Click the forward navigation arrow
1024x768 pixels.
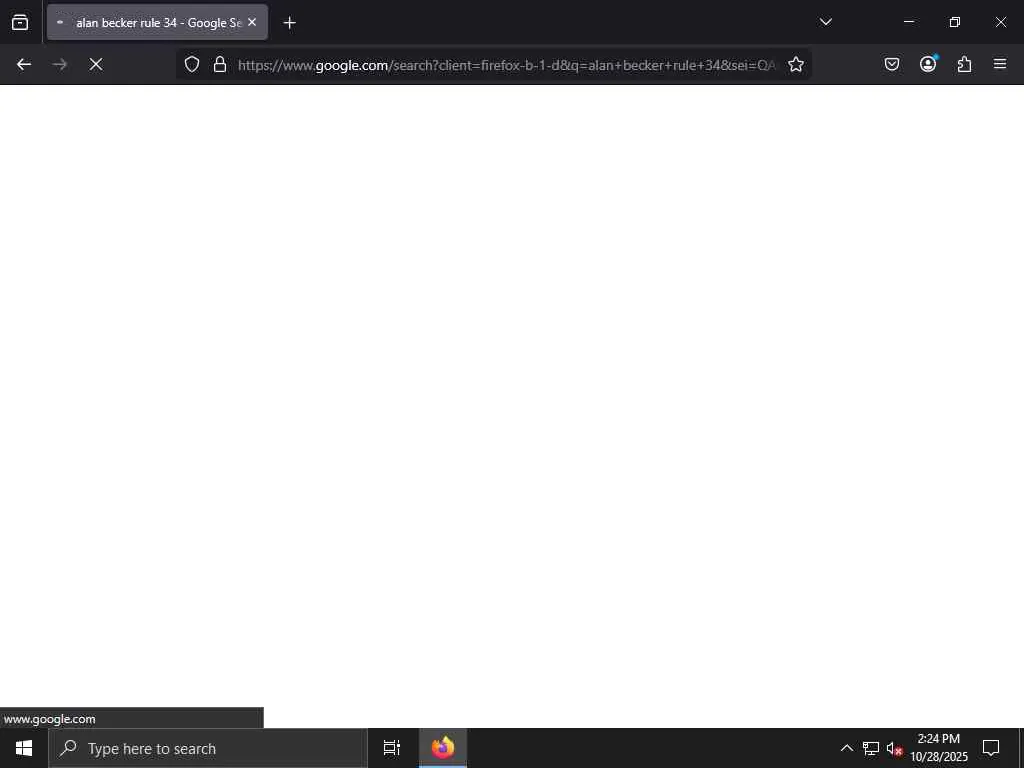[x=60, y=64]
